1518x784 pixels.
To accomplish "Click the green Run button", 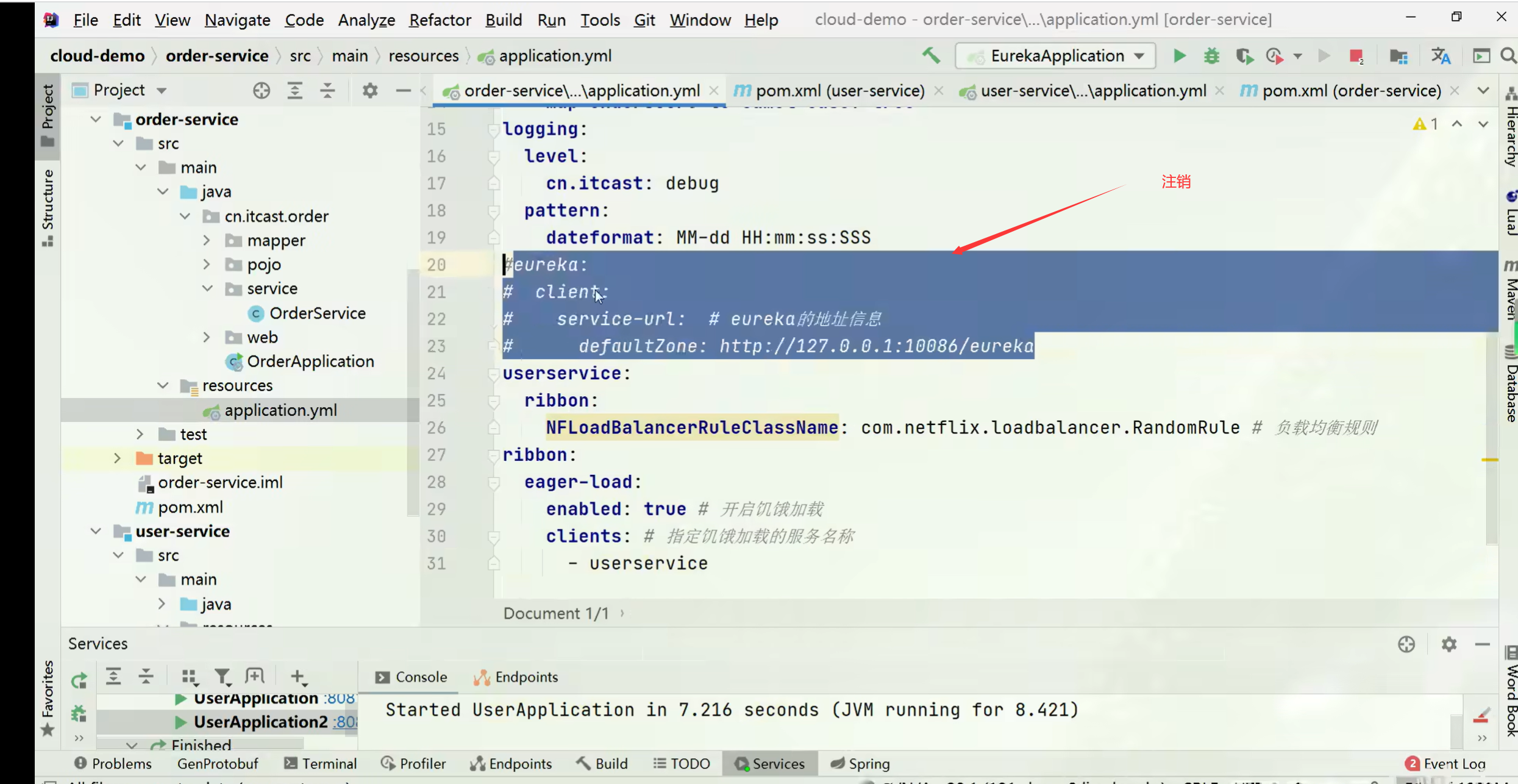I will pyautogui.click(x=1179, y=56).
